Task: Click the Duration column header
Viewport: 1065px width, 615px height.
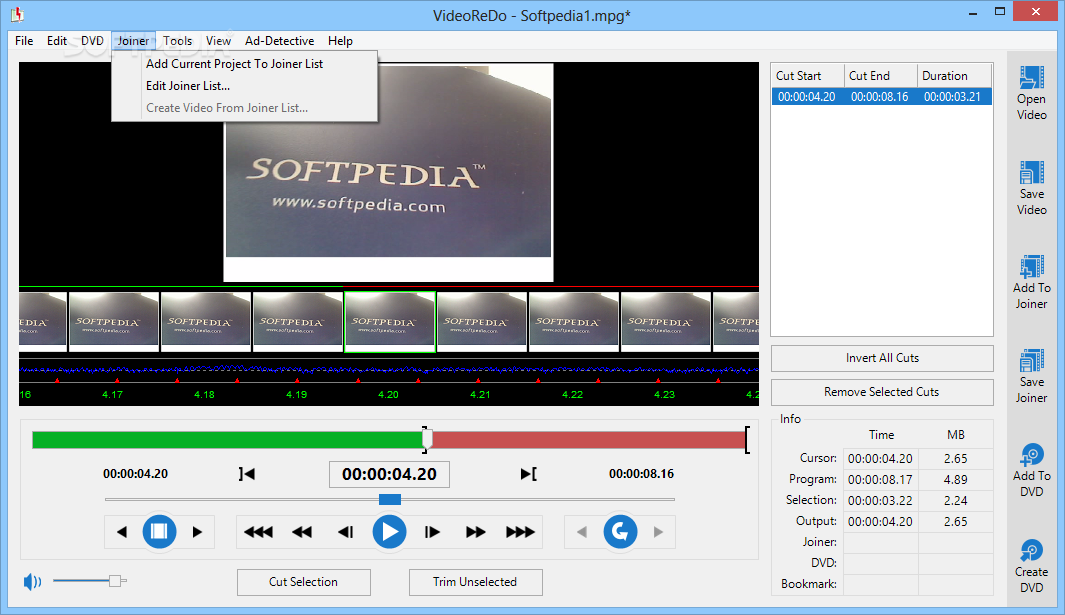Action: (x=954, y=75)
